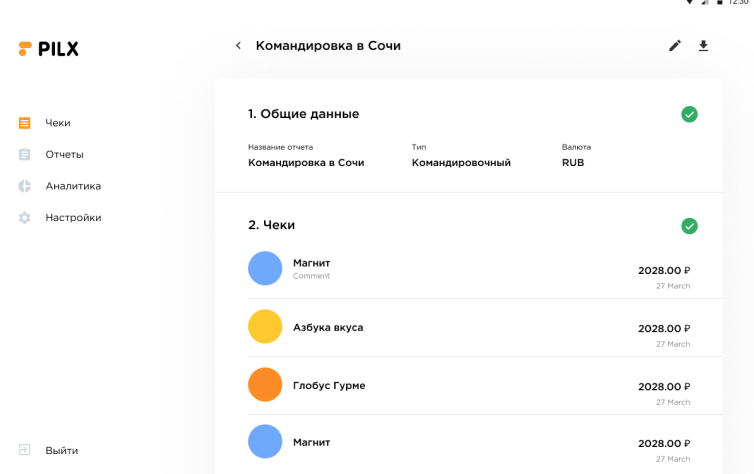
Task: Click the Настройки gear icon
Action: 25,217
